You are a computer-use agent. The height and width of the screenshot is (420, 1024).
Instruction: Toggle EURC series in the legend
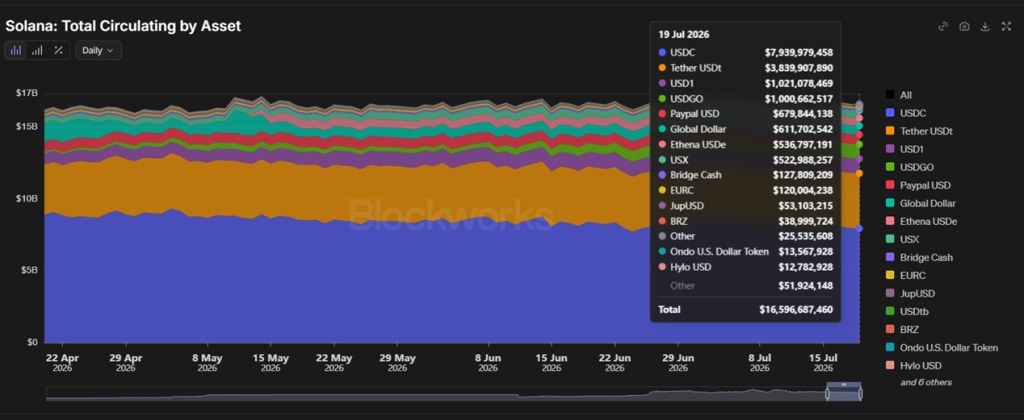tap(905, 276)
